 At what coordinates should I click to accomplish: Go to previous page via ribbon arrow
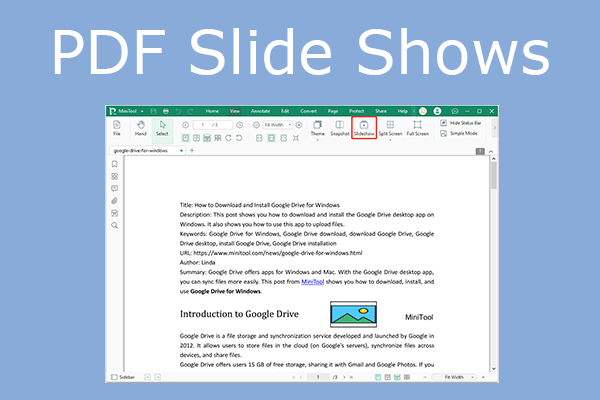(x=186, y=125)
